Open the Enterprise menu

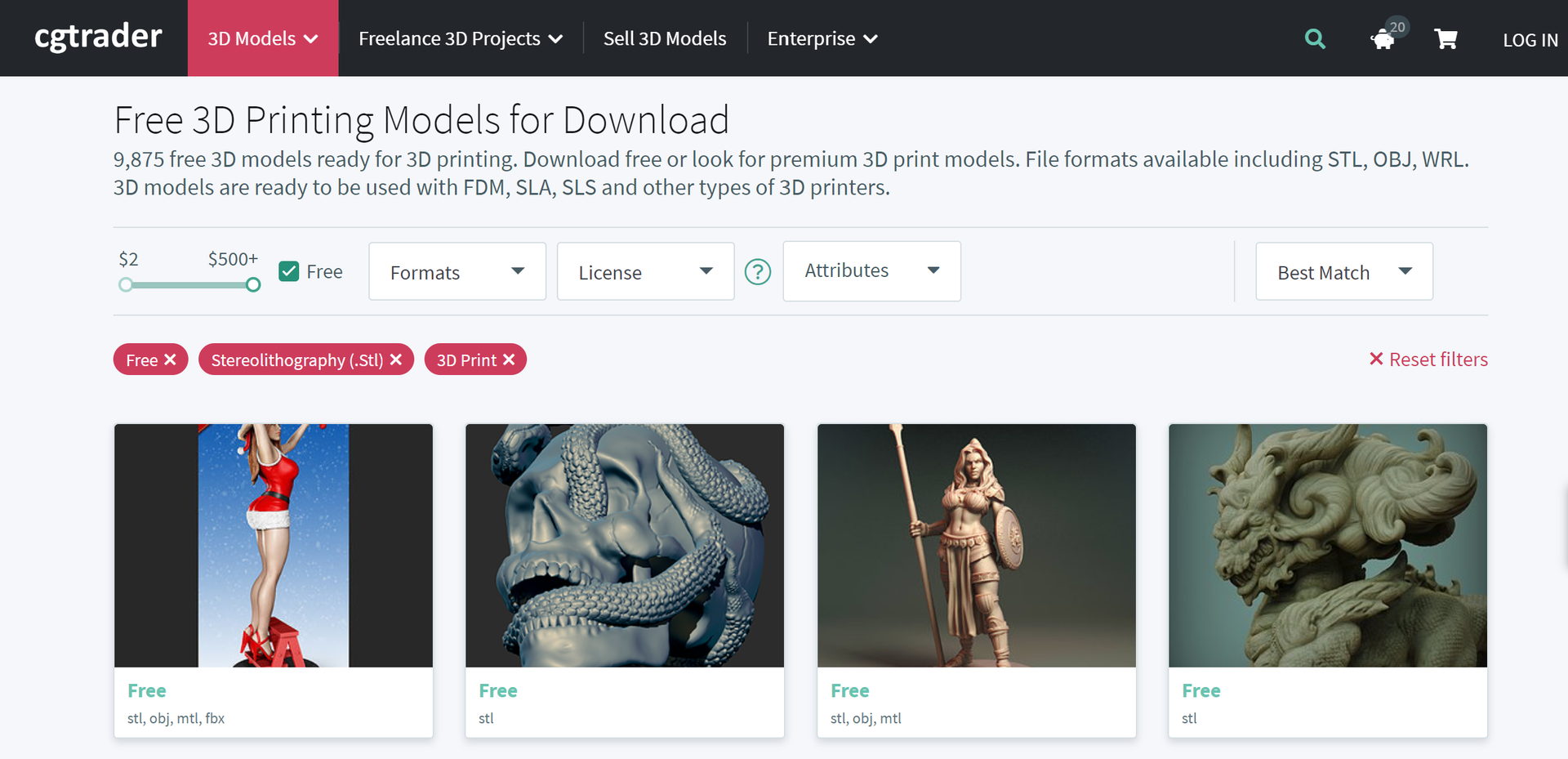(x=822, y=38)
